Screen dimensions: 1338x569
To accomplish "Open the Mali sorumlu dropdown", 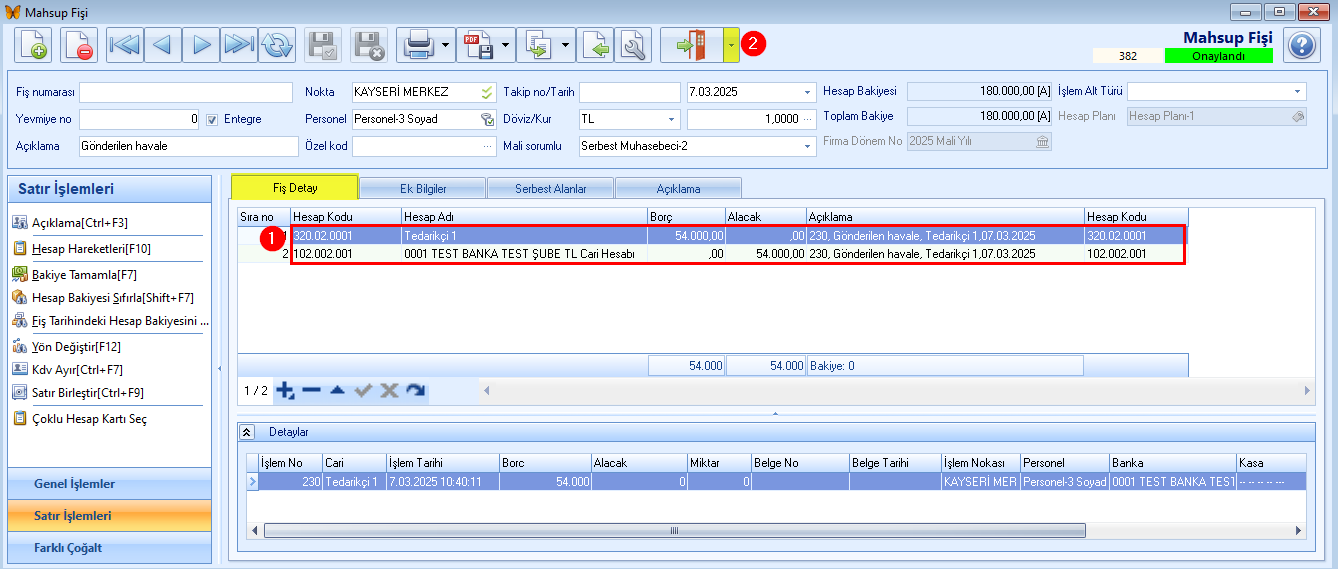I will coord(808,146).
